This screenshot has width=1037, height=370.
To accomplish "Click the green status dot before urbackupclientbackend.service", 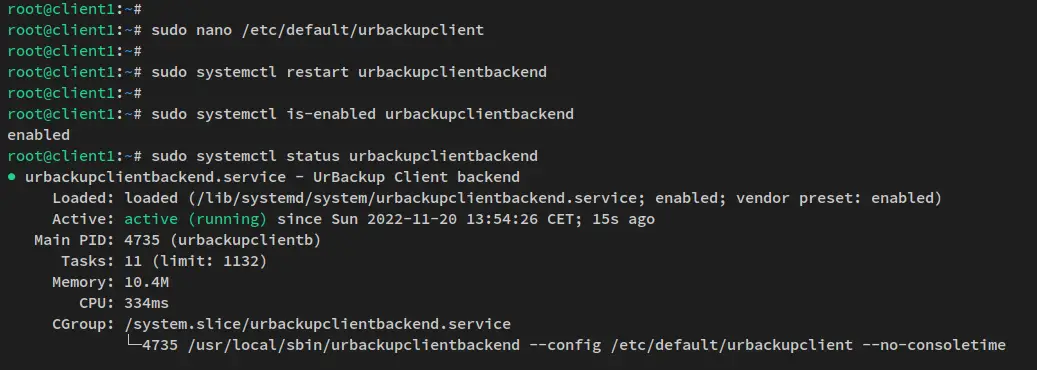I will point(11,177).
